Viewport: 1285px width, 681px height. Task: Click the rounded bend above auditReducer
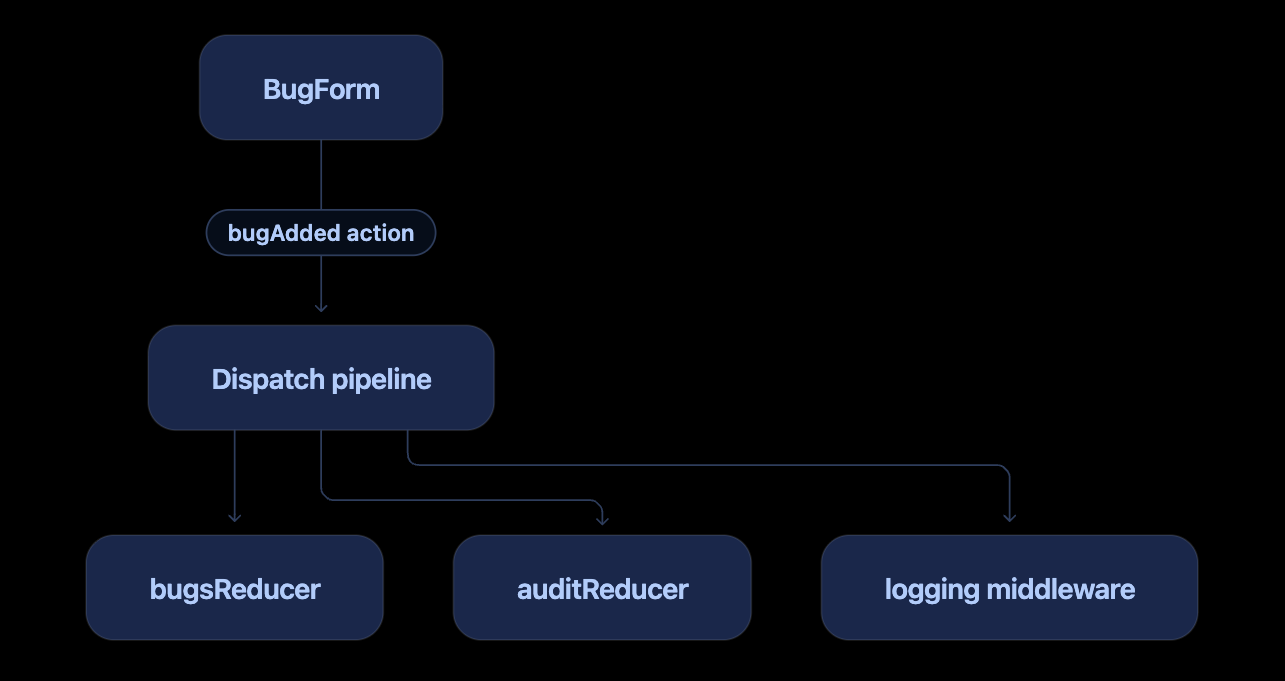[597, 503]
